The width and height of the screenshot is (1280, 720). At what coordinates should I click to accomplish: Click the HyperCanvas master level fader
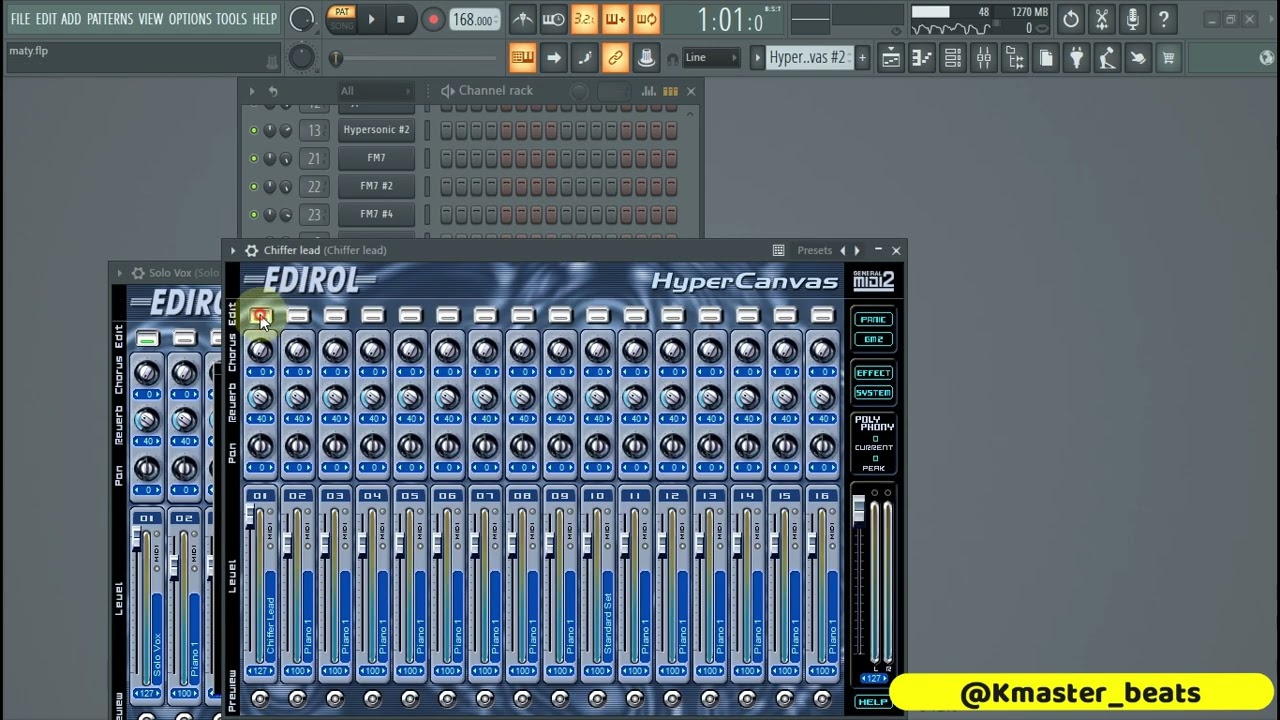(858, 509)
